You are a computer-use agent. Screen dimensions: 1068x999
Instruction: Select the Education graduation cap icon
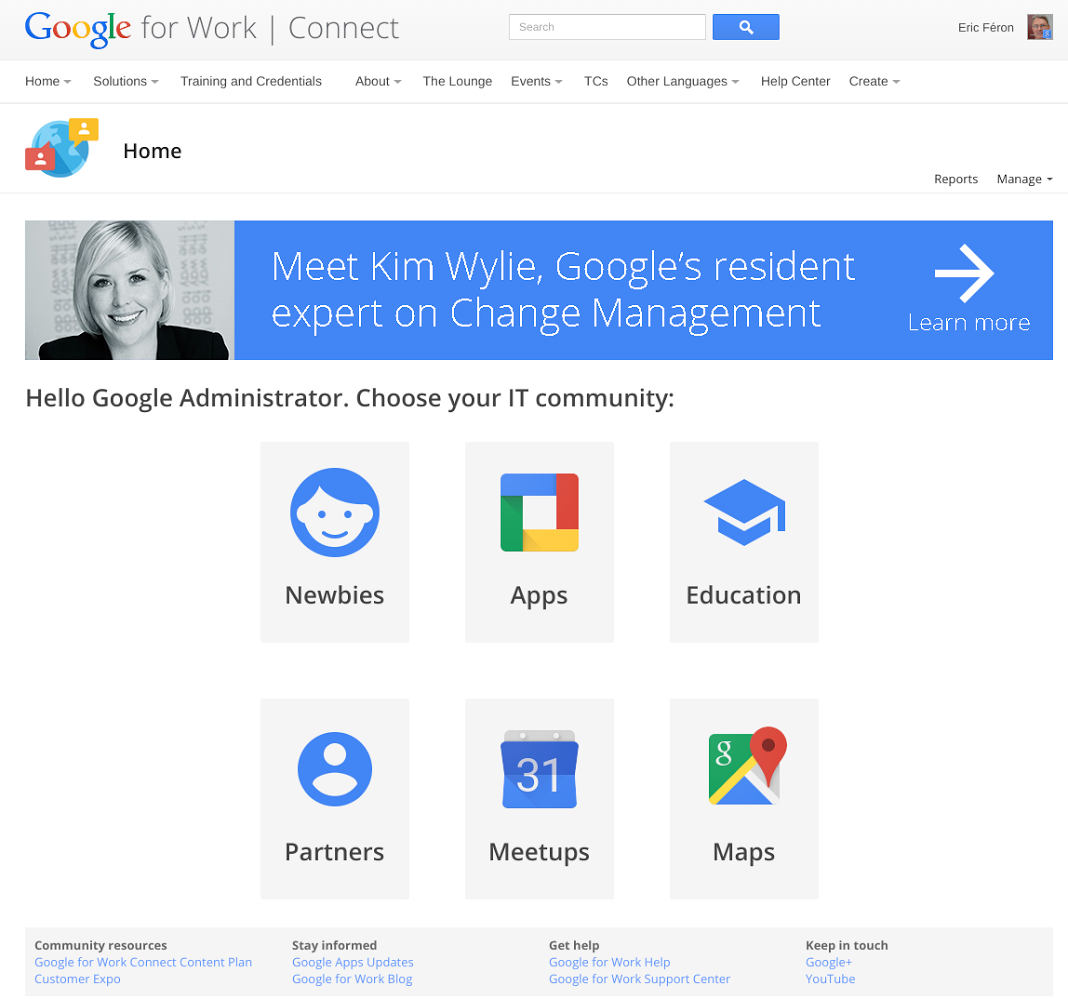pyautogui.click(x=744, y=512)
